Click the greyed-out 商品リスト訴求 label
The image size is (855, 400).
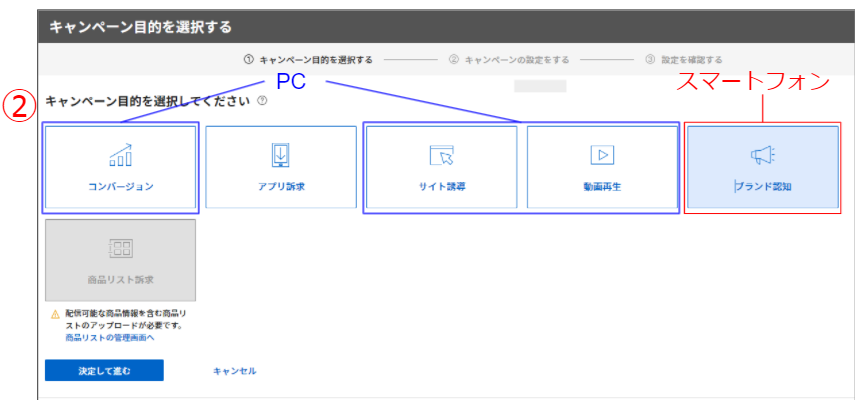[x=120, y=281]
